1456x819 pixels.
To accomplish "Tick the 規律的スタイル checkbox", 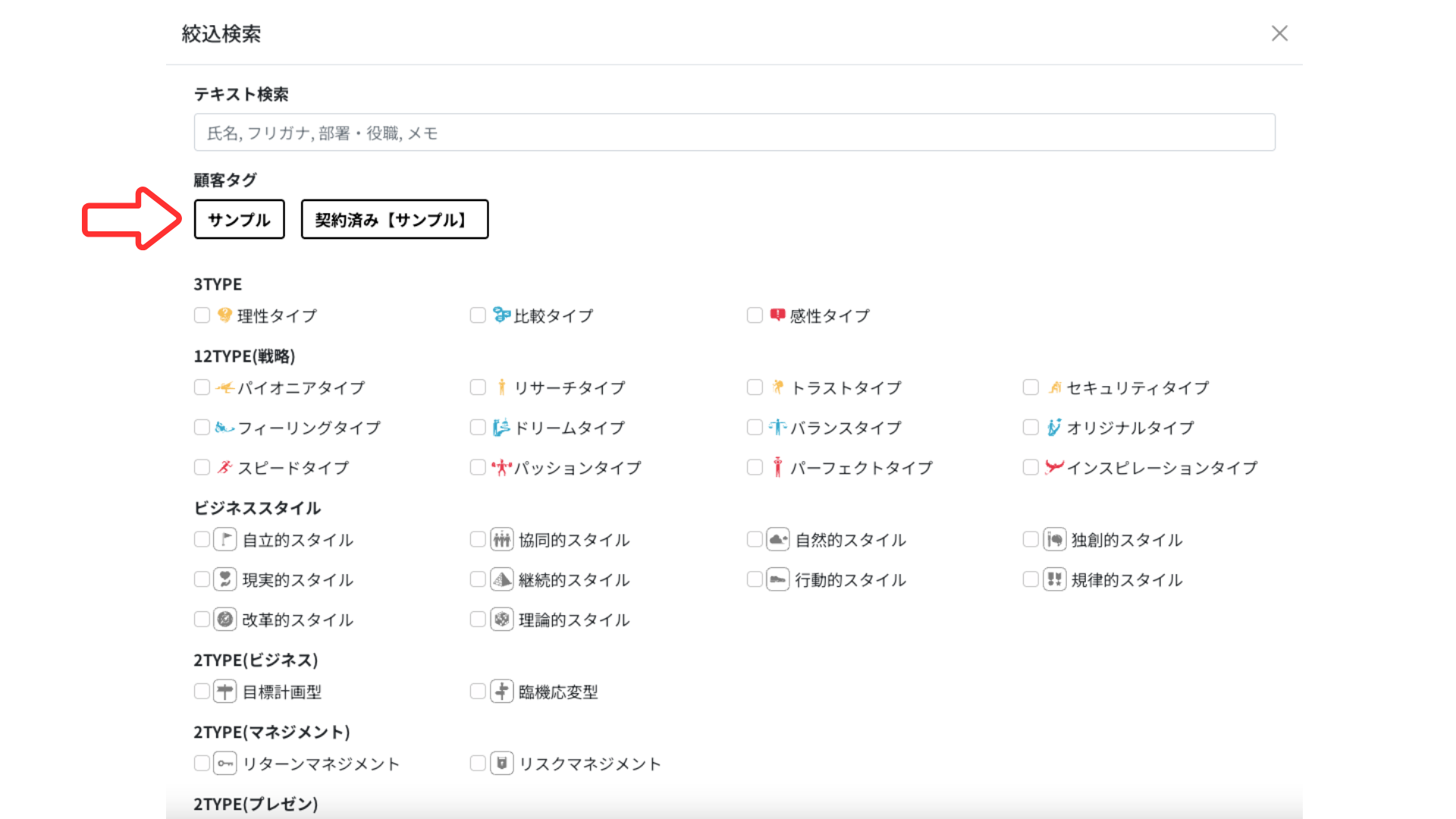I will click(x=1031, y=579).
